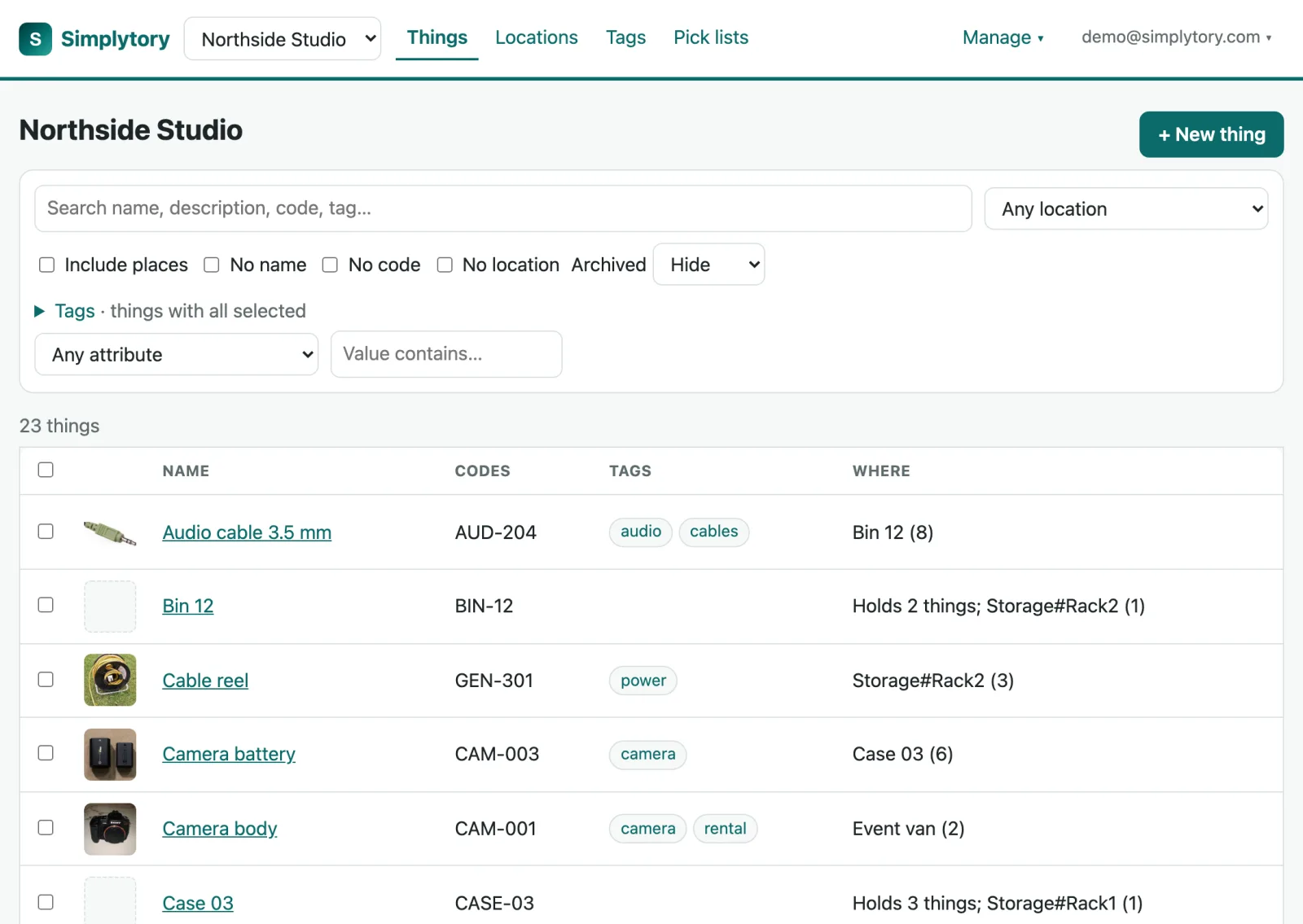Open the Audio cable 3.5 mm link
The image size is (1303, 924).
[247, 532]
